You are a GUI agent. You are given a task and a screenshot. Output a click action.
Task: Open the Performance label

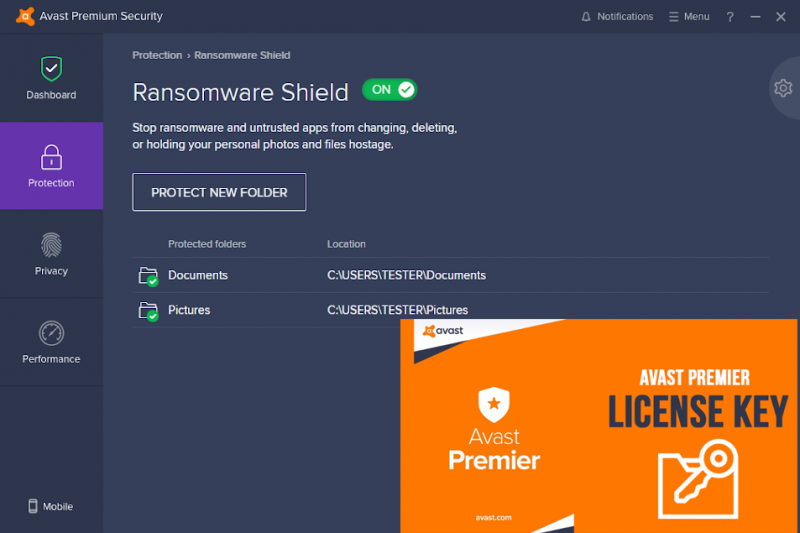(x=51, y=359)
